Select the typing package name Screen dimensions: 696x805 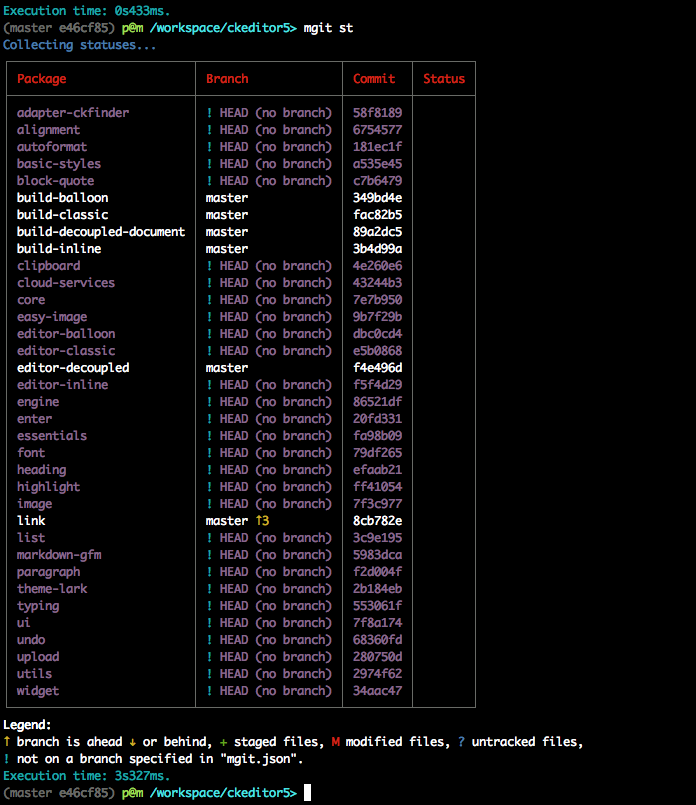[38, 606]
